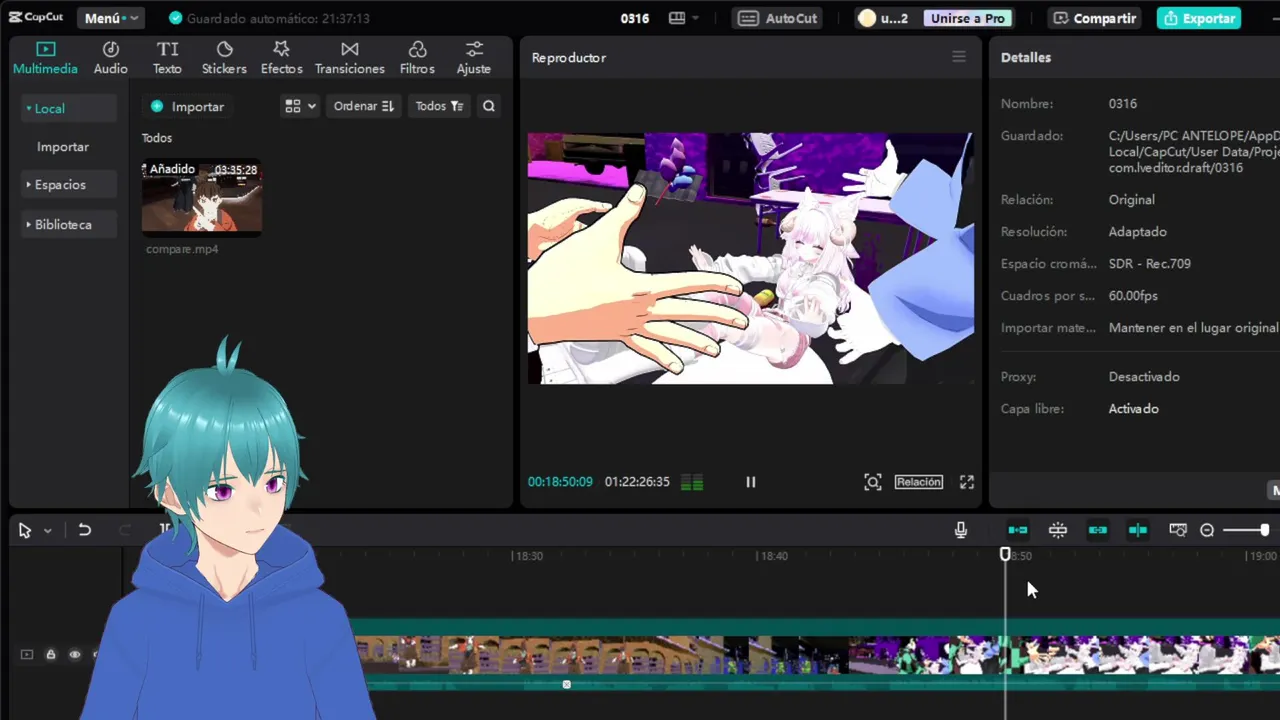
Task: Toggle main track magnet
Action: [x=1018, y=530]
